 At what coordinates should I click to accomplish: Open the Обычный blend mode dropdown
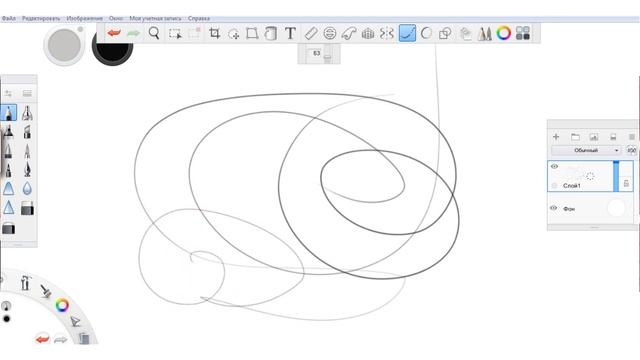click(x=586, y=150)
